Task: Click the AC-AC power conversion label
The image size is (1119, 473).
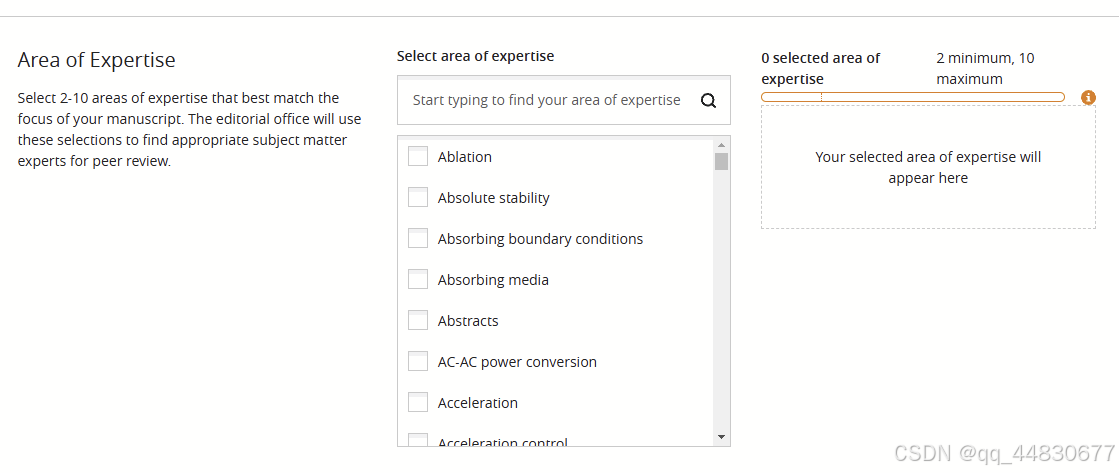Action: (517, 362)
